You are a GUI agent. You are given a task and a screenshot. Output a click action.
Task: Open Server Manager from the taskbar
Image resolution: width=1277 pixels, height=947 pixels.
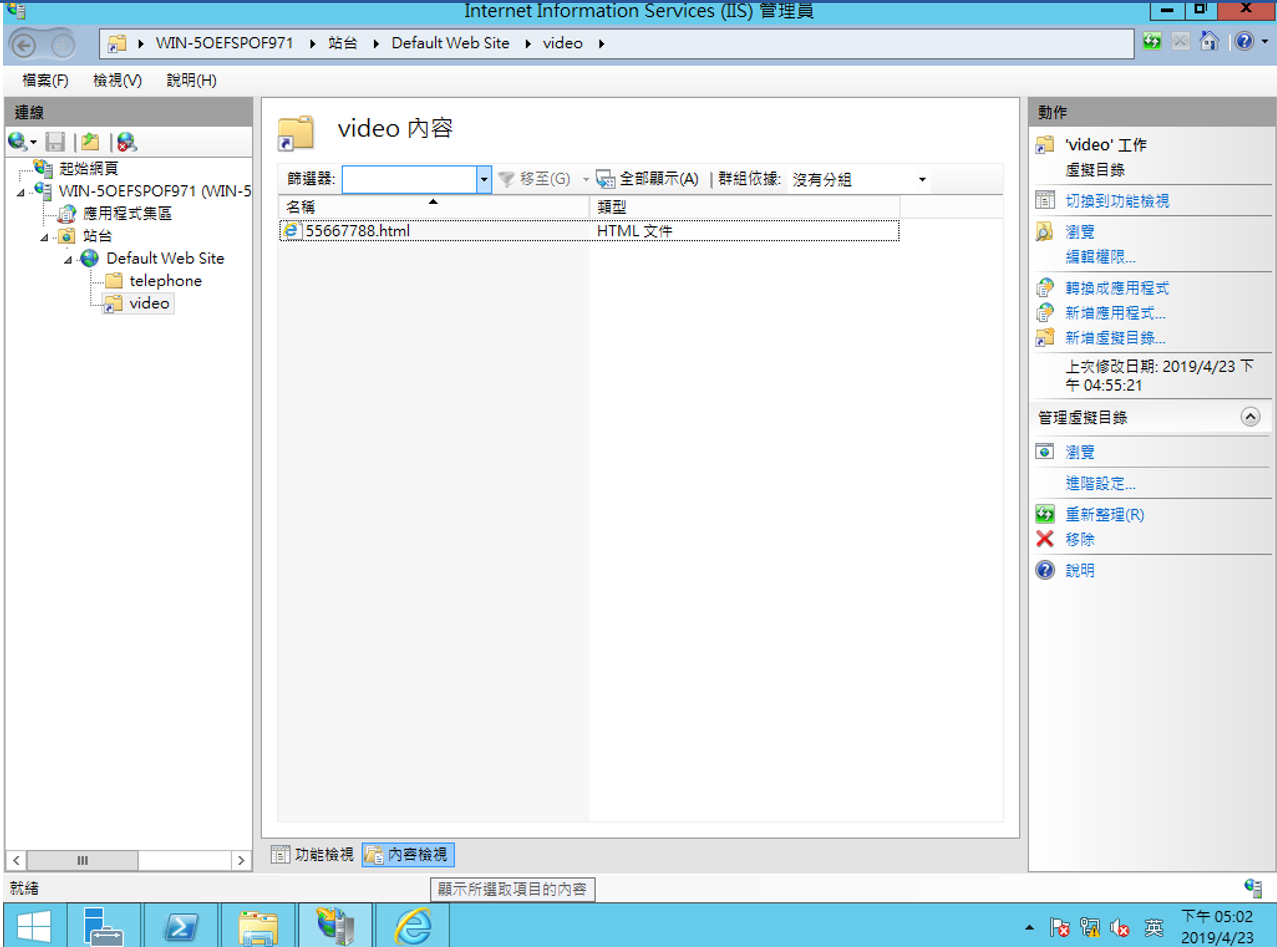point(103,926)
